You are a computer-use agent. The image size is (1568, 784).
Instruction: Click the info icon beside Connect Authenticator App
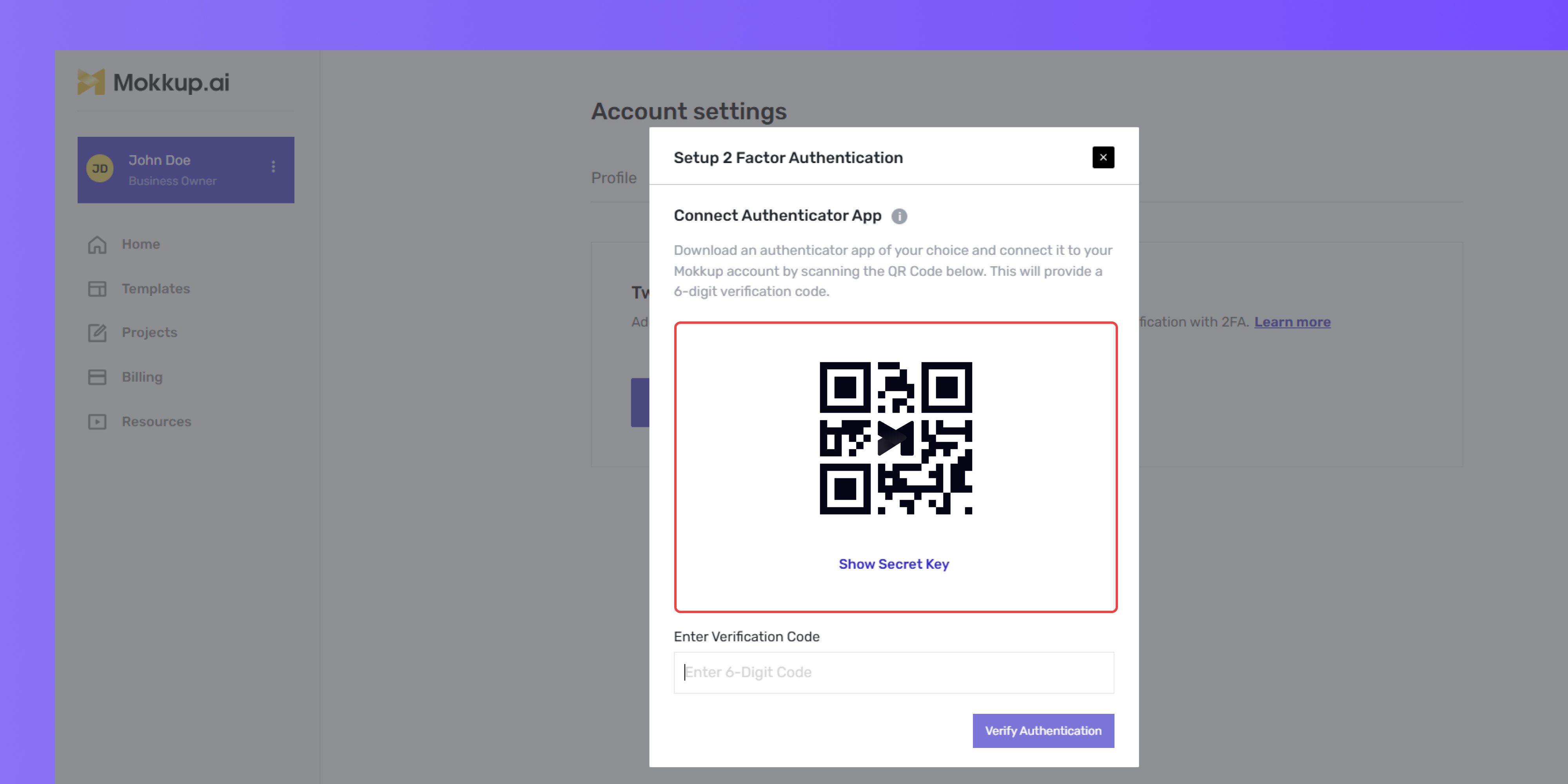coord(899,216)
